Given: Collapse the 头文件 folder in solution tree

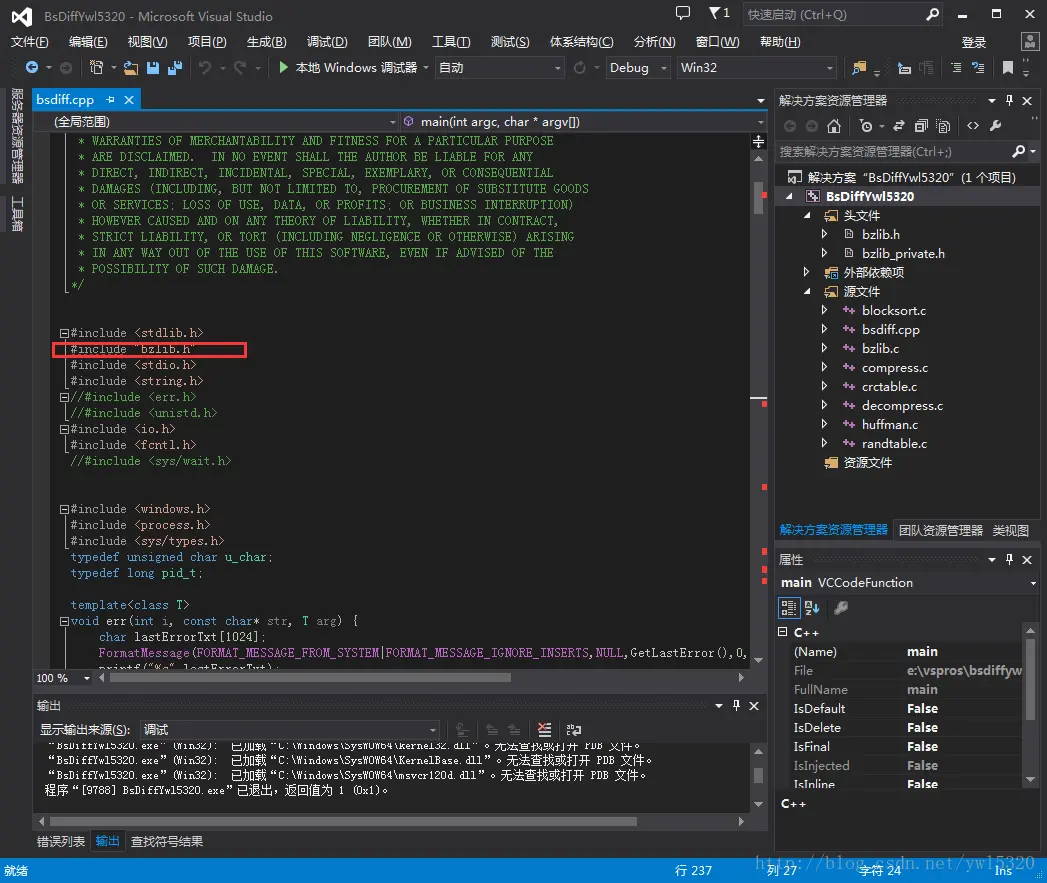Looking at the screenshot, I should point(808,215).
